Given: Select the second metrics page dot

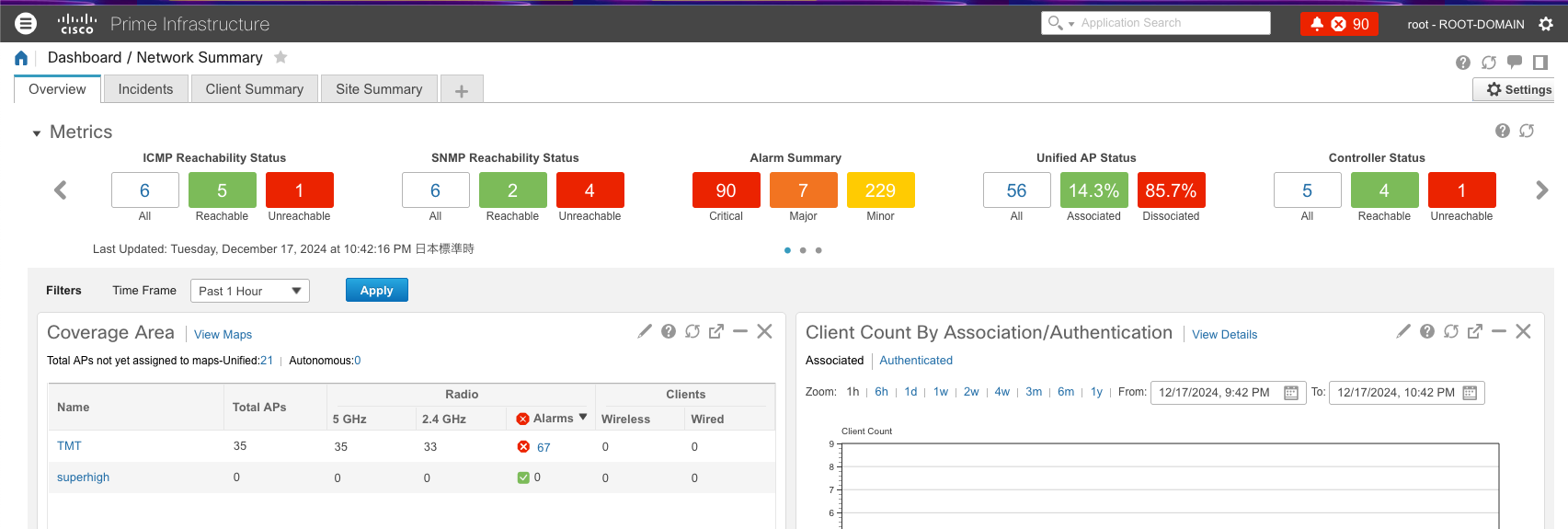Looking at the screenshot, I should coord(803,250).
